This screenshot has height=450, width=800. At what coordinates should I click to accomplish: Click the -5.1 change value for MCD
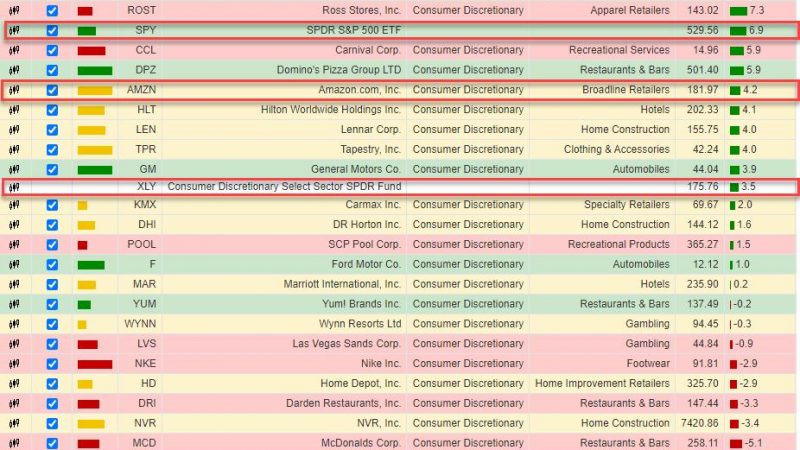point(755,443)
